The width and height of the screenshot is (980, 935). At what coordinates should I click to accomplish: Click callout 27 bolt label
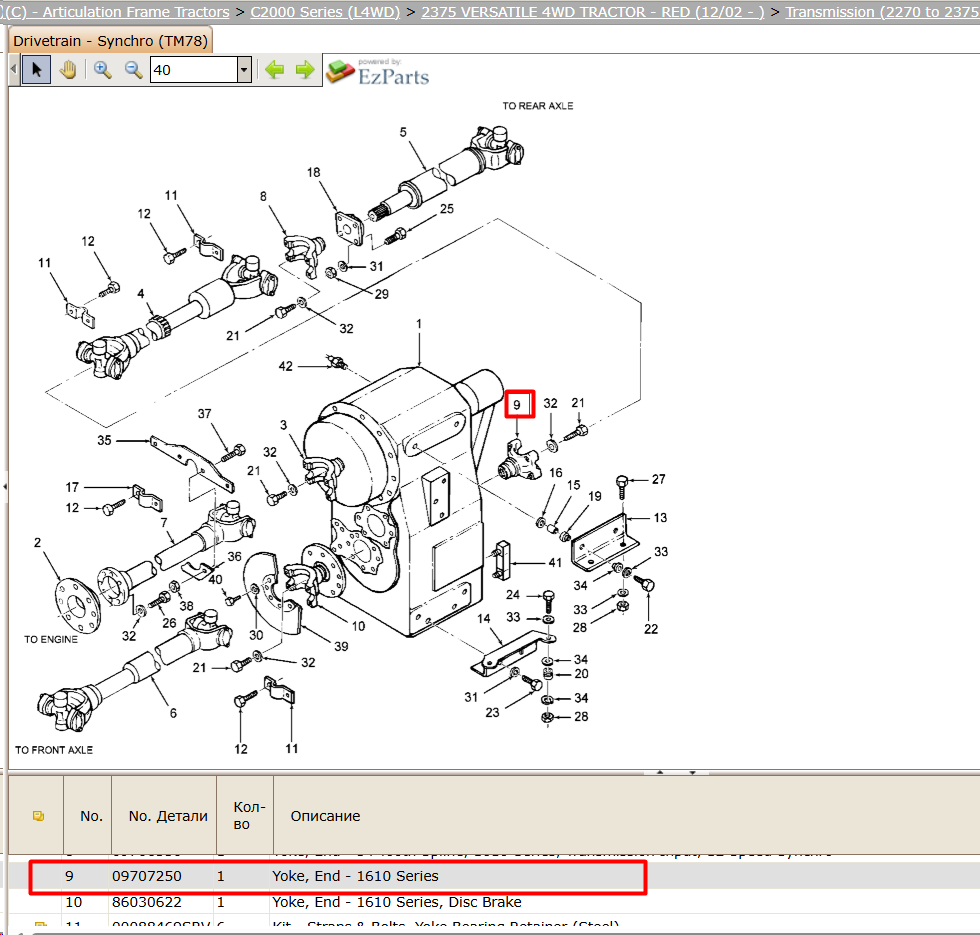coord(659,479)
